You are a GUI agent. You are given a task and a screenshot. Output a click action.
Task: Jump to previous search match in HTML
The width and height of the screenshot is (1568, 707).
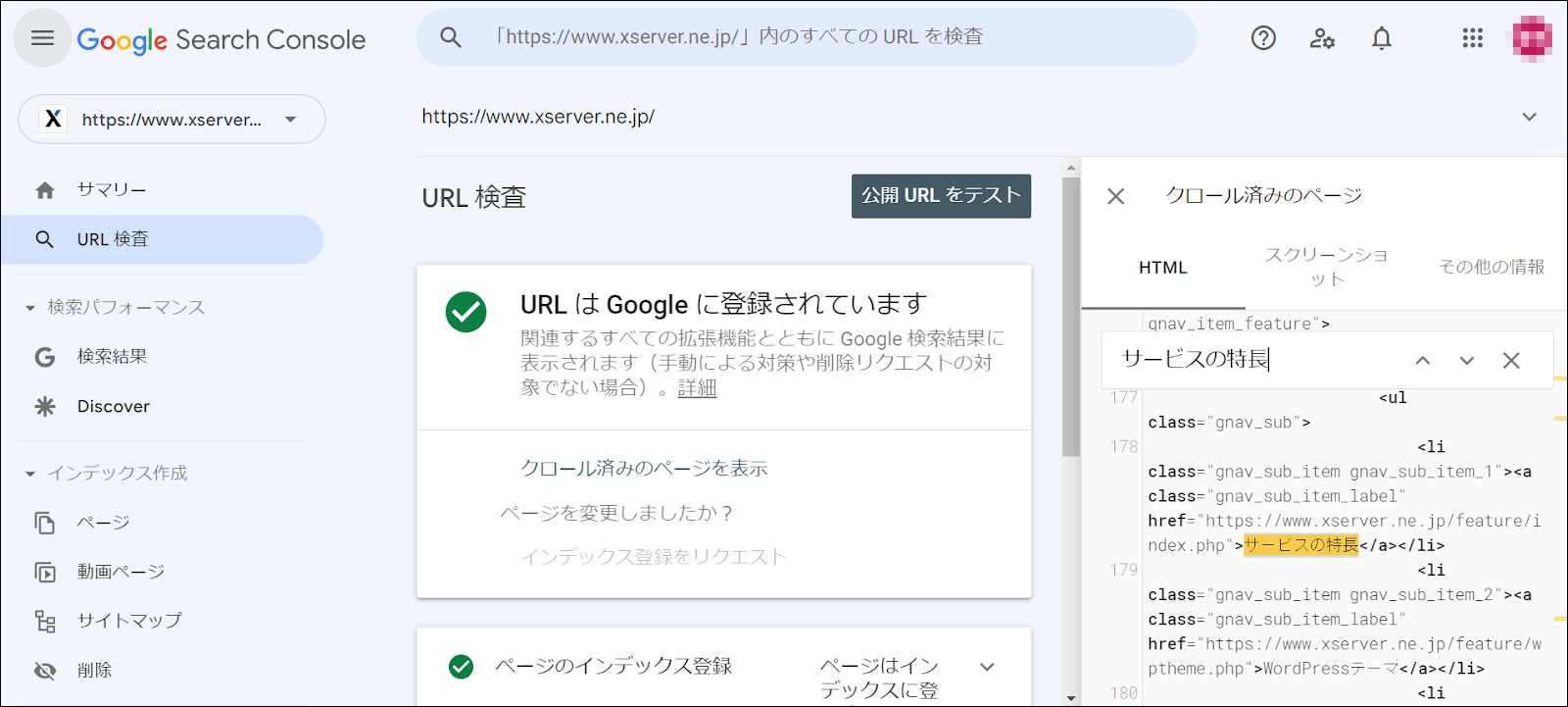pos(1423,360)
